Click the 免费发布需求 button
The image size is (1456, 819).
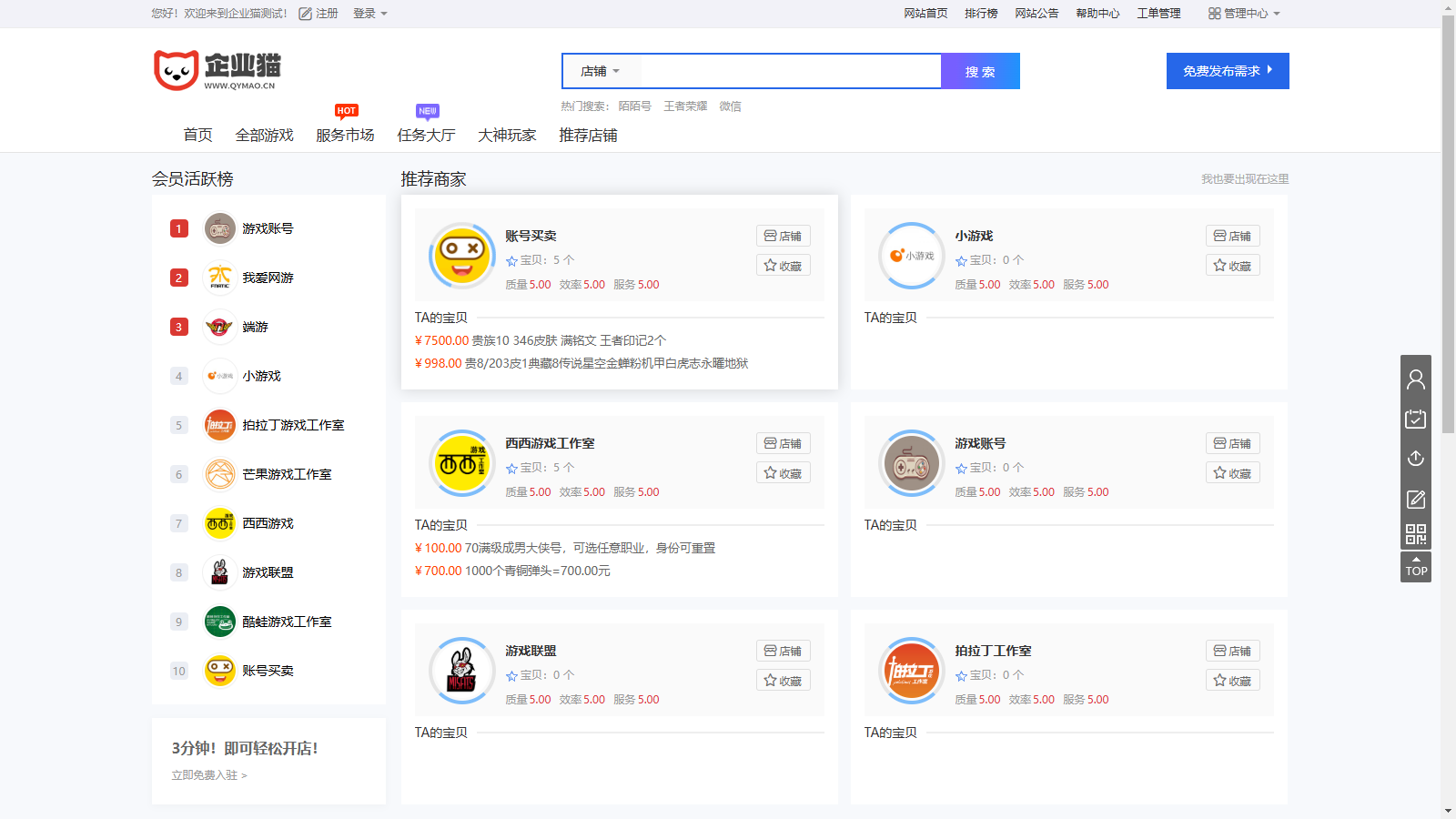1227,71
